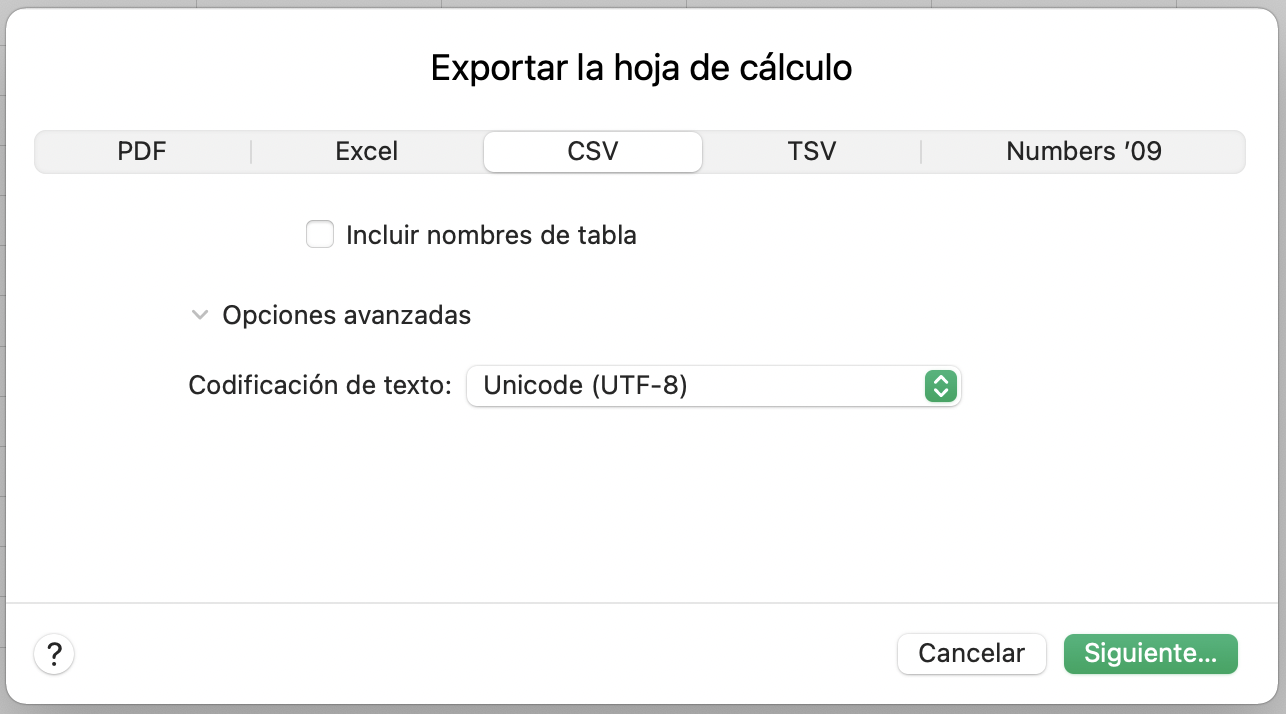Switch to the PDF export tab
This screenshot has height=714, width=1286.
point(142,151)
